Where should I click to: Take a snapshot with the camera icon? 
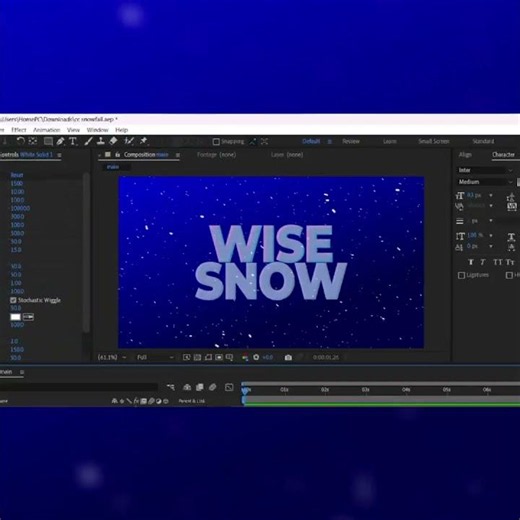[x=288, y=357]
